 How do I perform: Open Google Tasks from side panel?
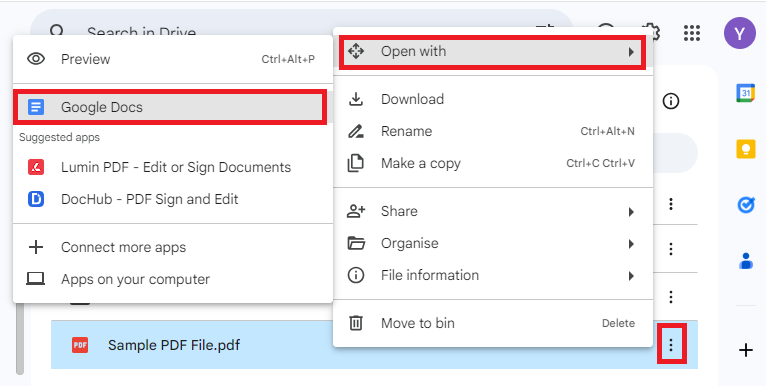coord(745,205)
